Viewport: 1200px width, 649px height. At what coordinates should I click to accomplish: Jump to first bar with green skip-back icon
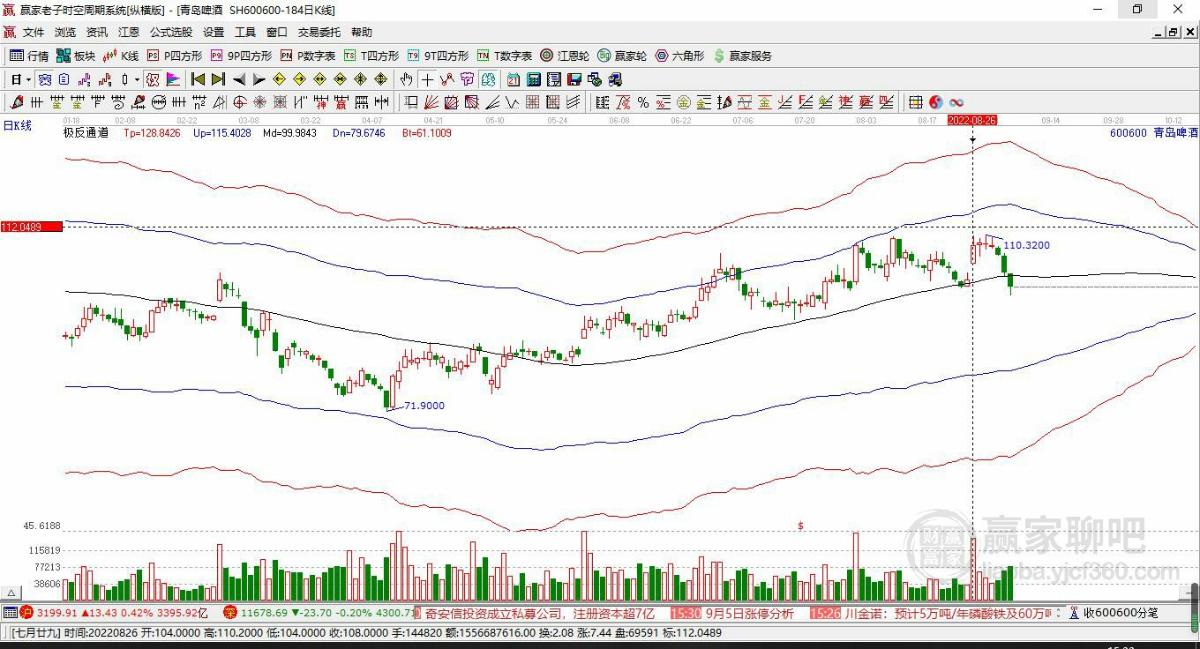tap(198, 79)
